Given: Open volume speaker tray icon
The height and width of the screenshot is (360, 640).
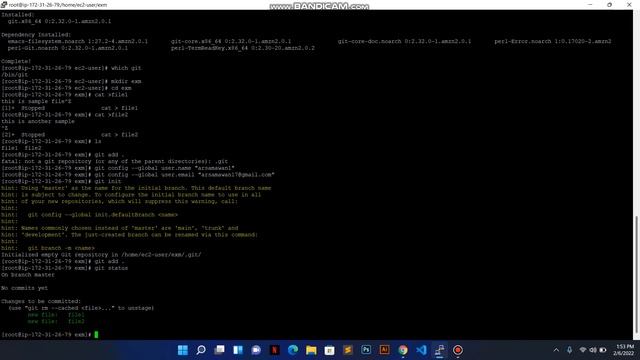Looking at the screenshot, I should [593, 350].
